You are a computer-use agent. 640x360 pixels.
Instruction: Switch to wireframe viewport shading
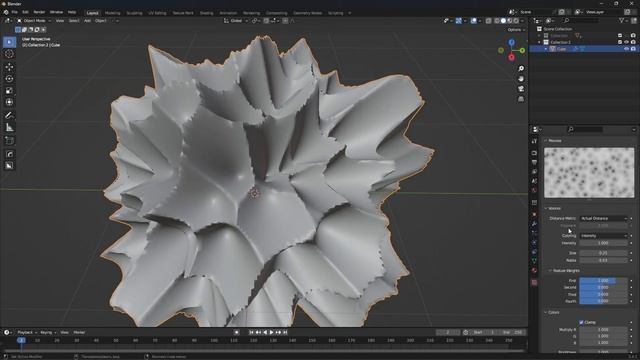(497, 20)
